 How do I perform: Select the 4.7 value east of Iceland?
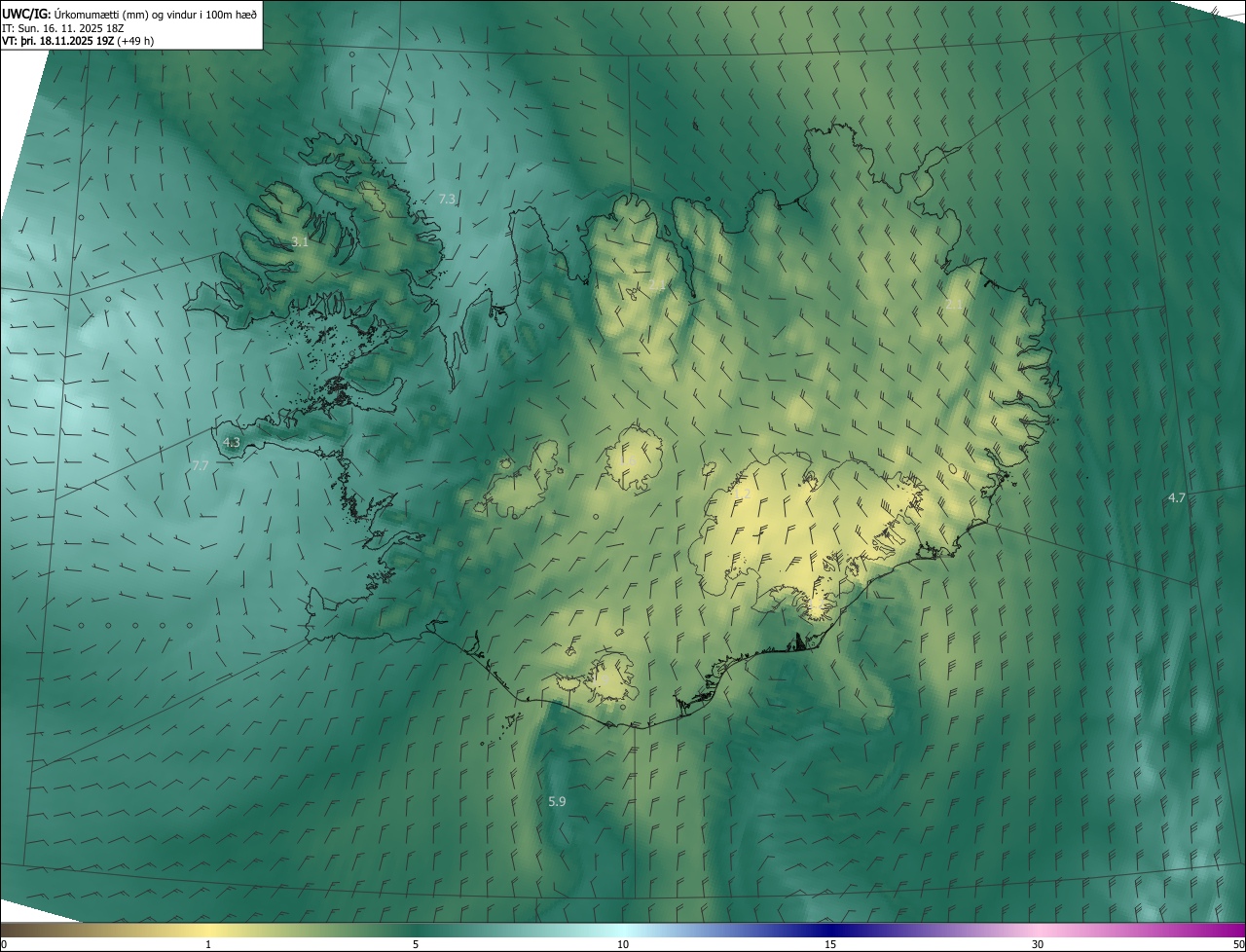[x=1177, y=497]
